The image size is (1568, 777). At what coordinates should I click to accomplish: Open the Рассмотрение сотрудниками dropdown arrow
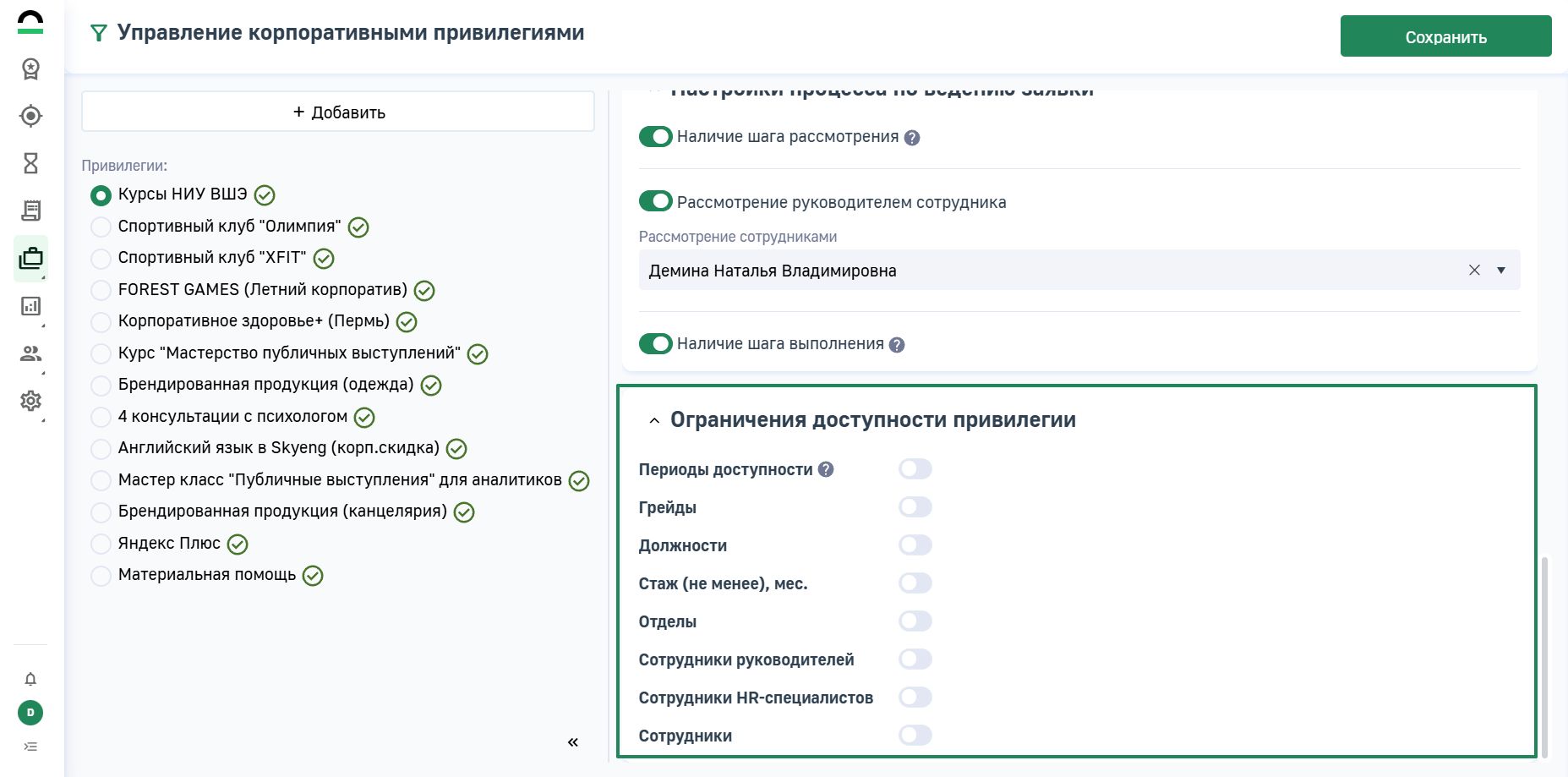coord(1501,271)
